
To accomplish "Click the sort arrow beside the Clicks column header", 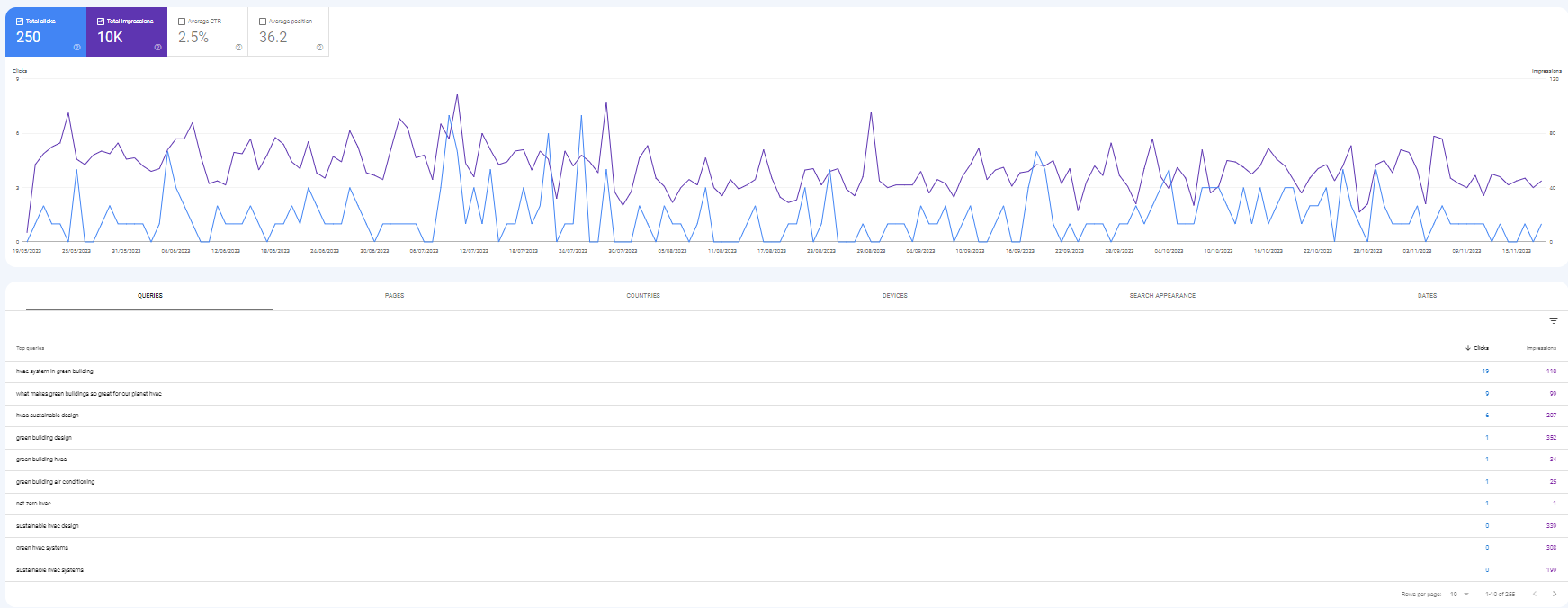I will coord(1468,348).
